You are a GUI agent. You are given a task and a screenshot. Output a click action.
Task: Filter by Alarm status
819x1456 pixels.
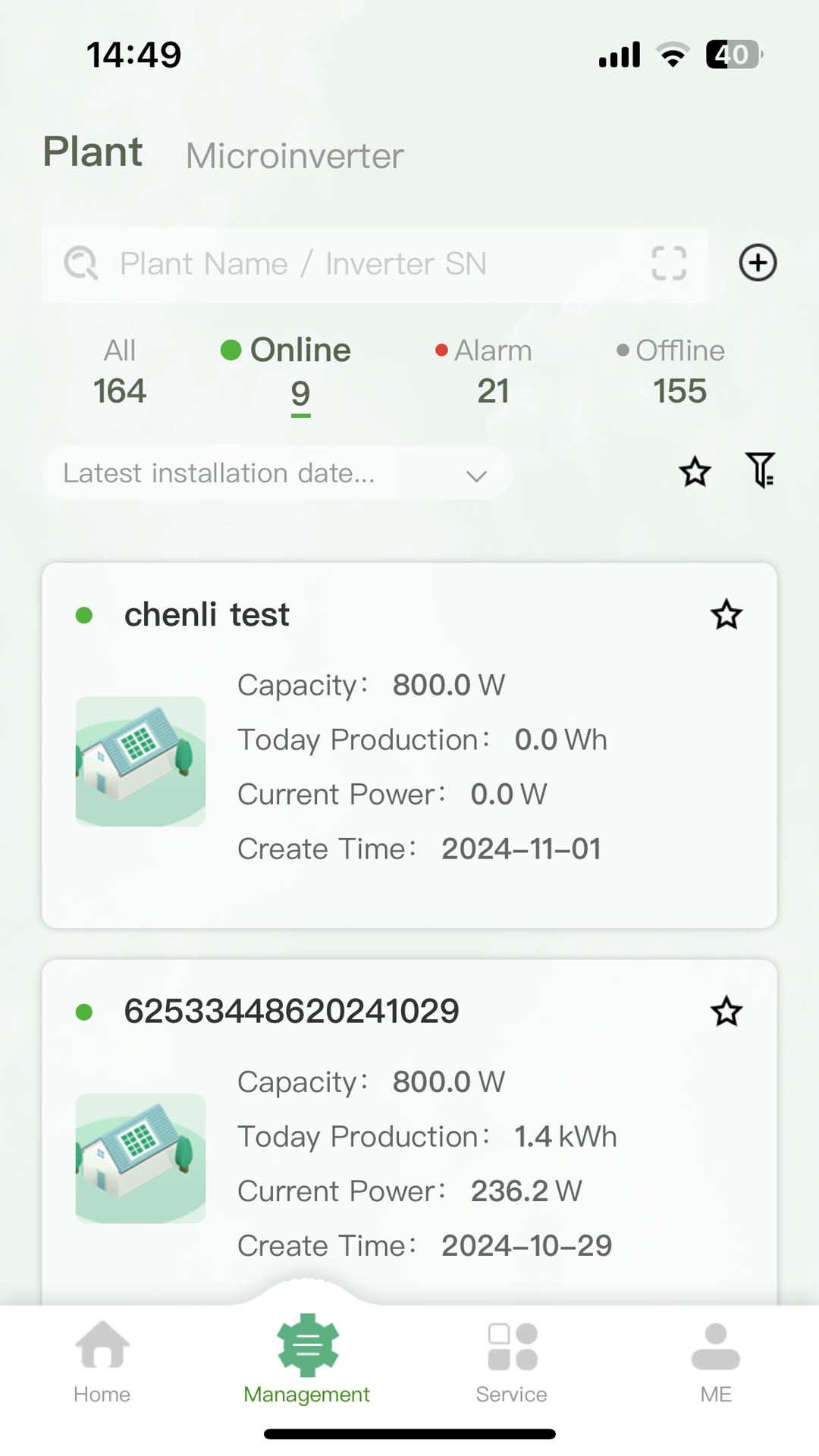tap(491, 372)
